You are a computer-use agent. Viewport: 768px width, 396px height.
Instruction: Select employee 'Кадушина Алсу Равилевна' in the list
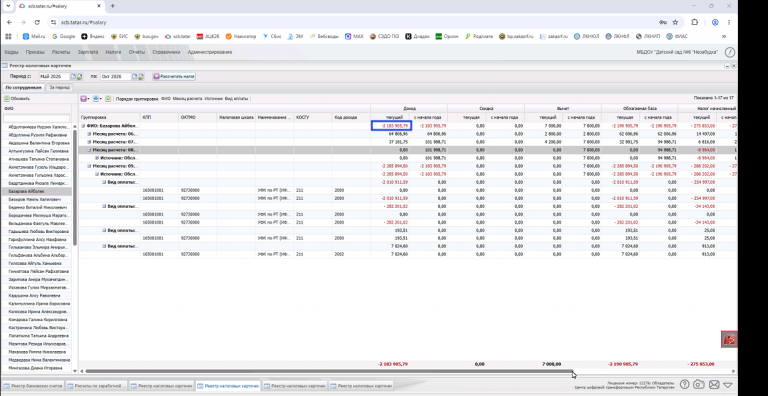[x=37, y=296]
